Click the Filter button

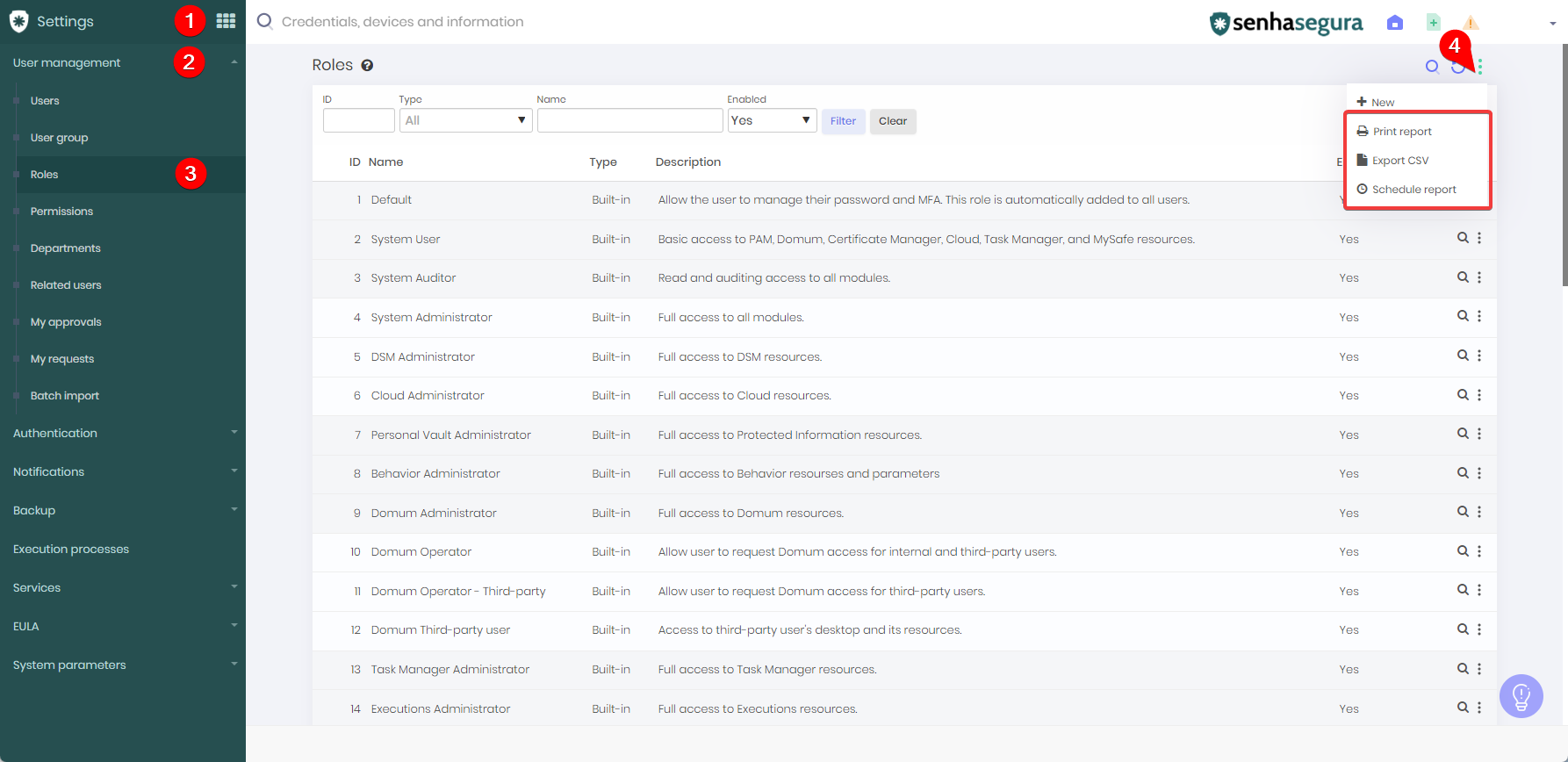point(843,121)
